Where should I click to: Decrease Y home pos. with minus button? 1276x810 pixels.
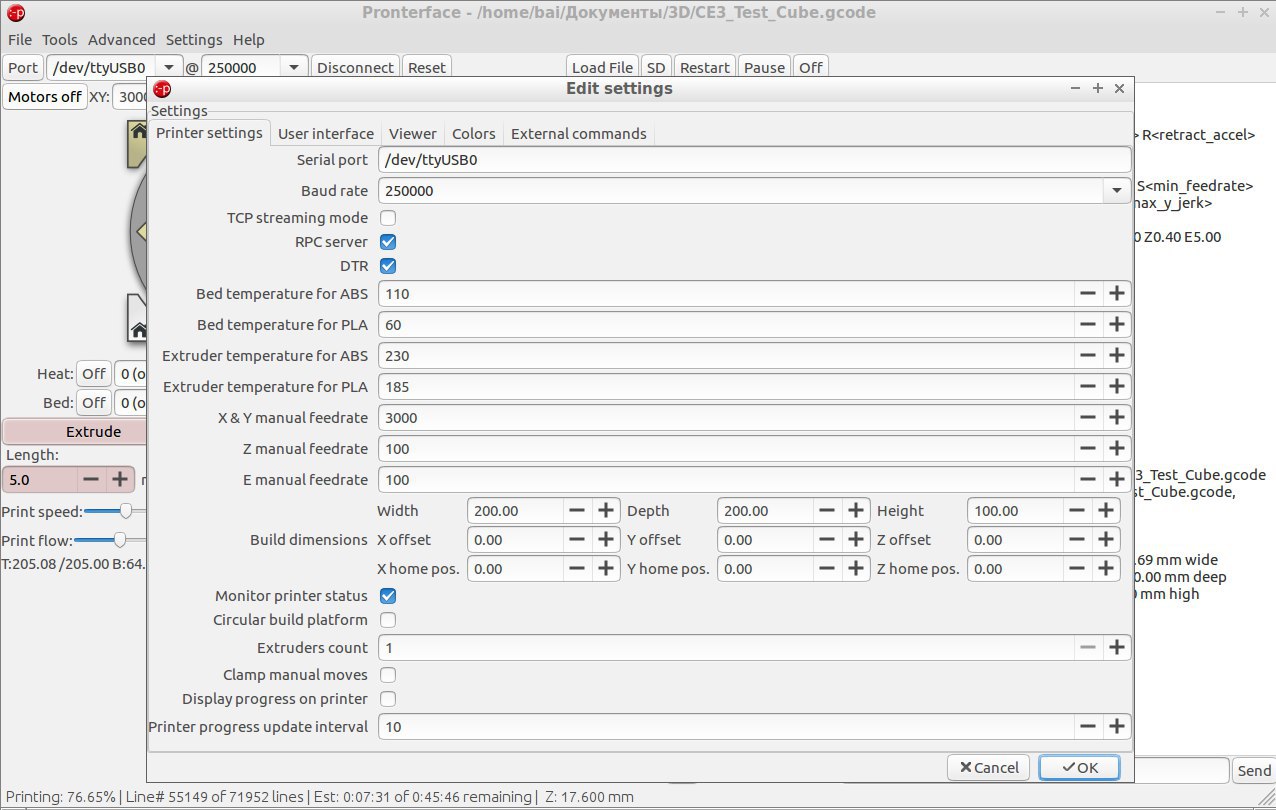[827, 569]
